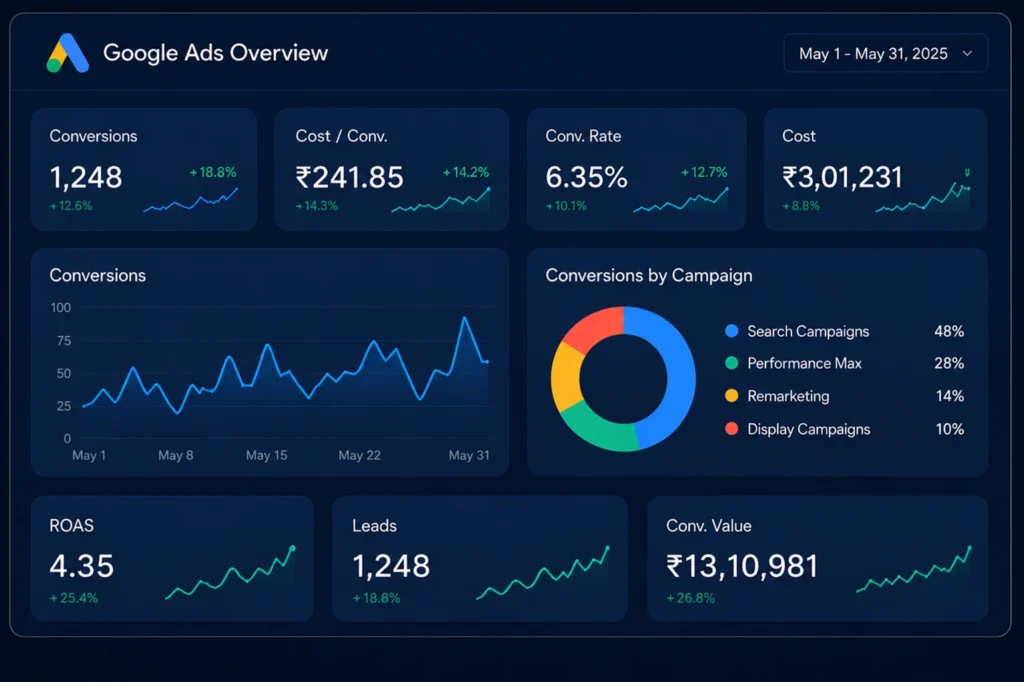The width and height of the screenshot is (1024, 682).
Task: Click the Conversions by Campaign heading
Action: (x=648, y=276)
